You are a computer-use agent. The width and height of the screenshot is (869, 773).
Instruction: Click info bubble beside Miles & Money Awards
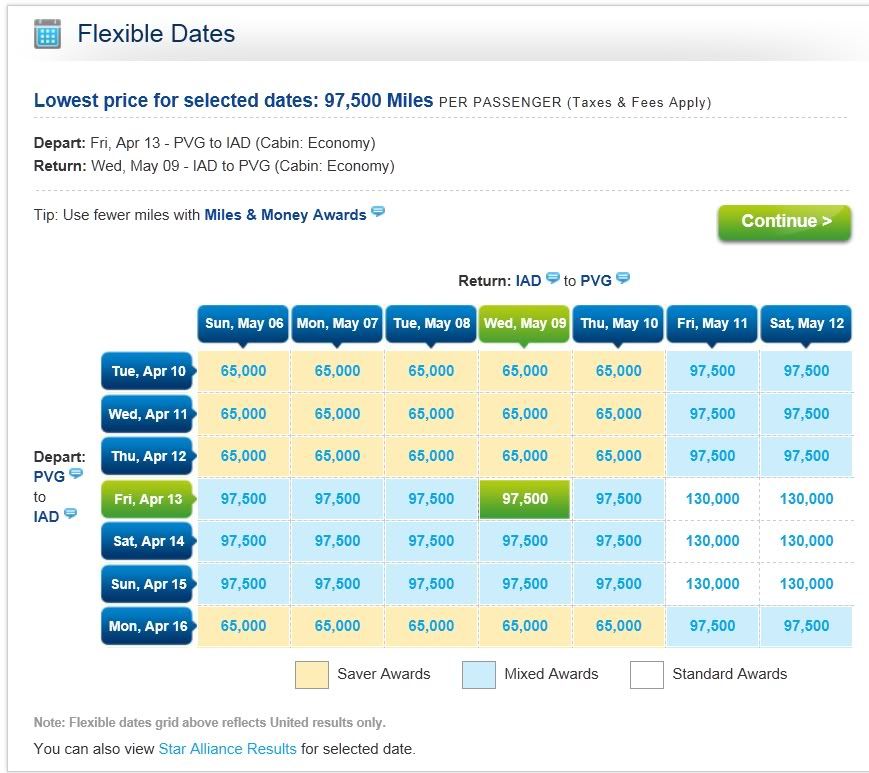point(378,212)
